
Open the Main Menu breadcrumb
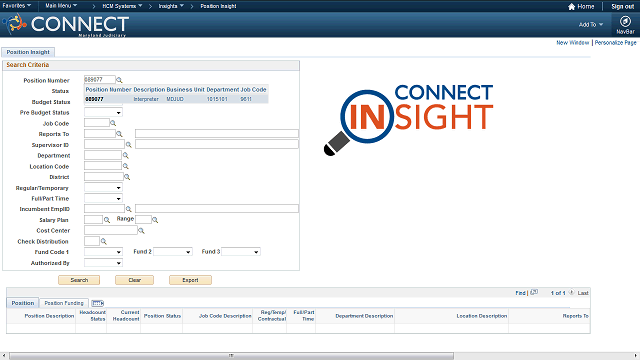61,6
